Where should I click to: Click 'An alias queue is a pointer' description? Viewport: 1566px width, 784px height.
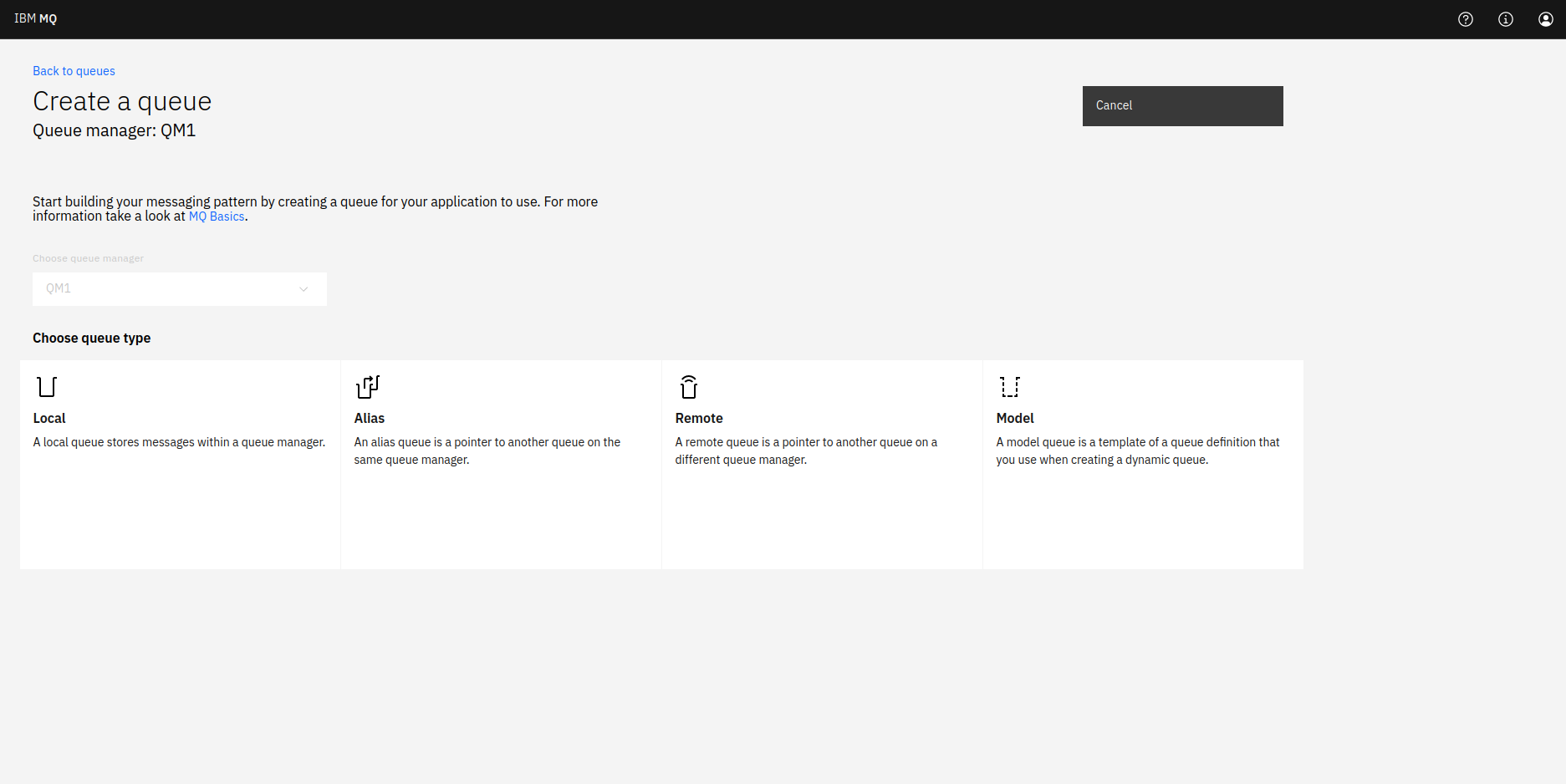coord(487,451)
